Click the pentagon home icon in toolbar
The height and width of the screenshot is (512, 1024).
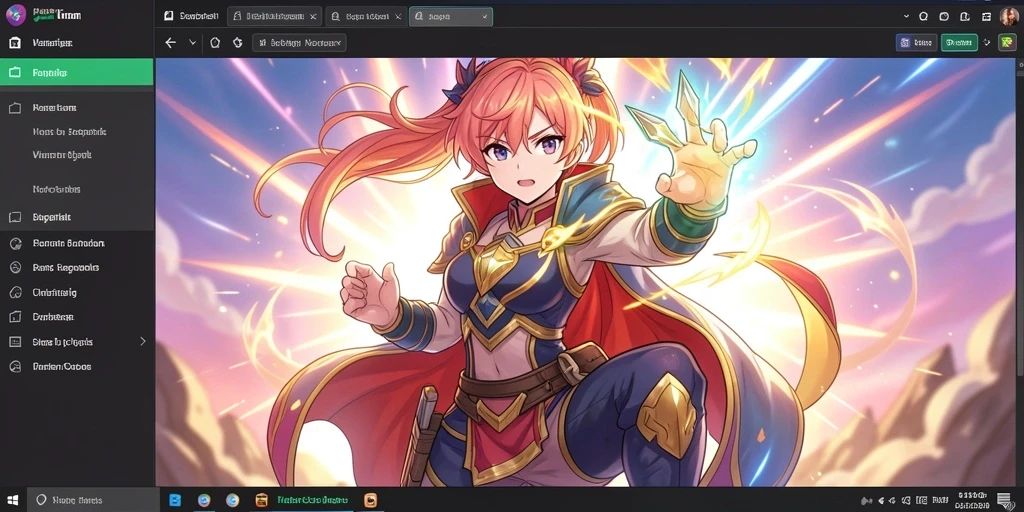[215, 42]
